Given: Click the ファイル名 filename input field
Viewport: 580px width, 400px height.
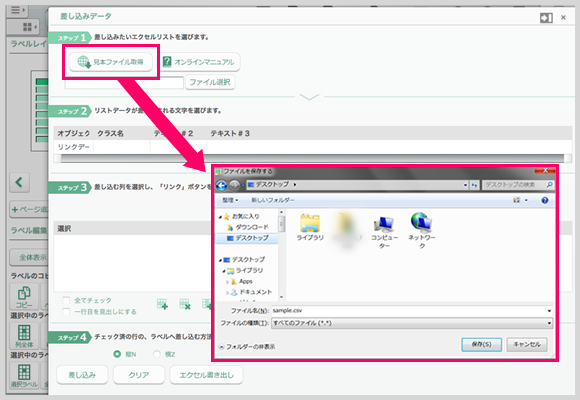Looking at the screenshot, I should pos(412,310).
